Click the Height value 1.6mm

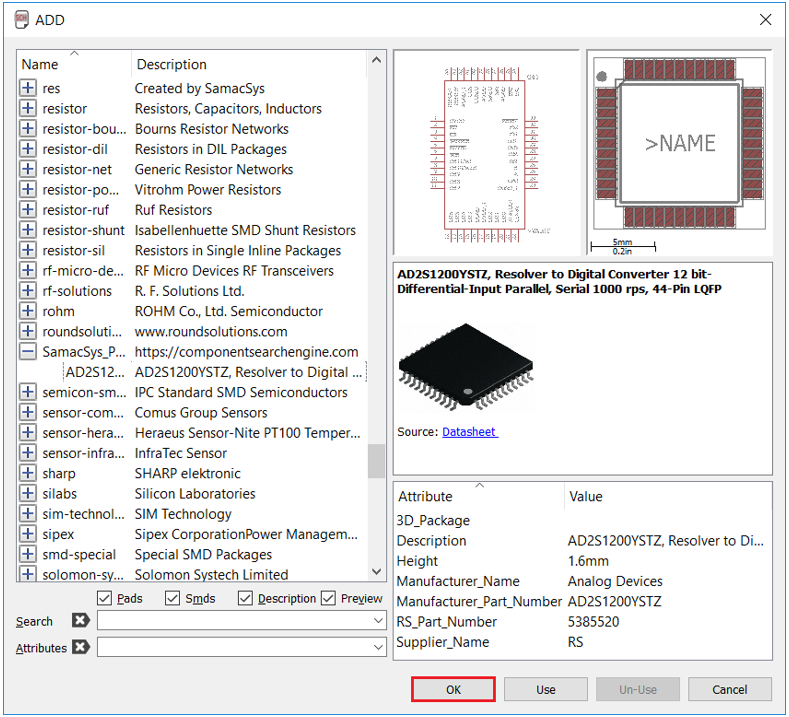588,561
